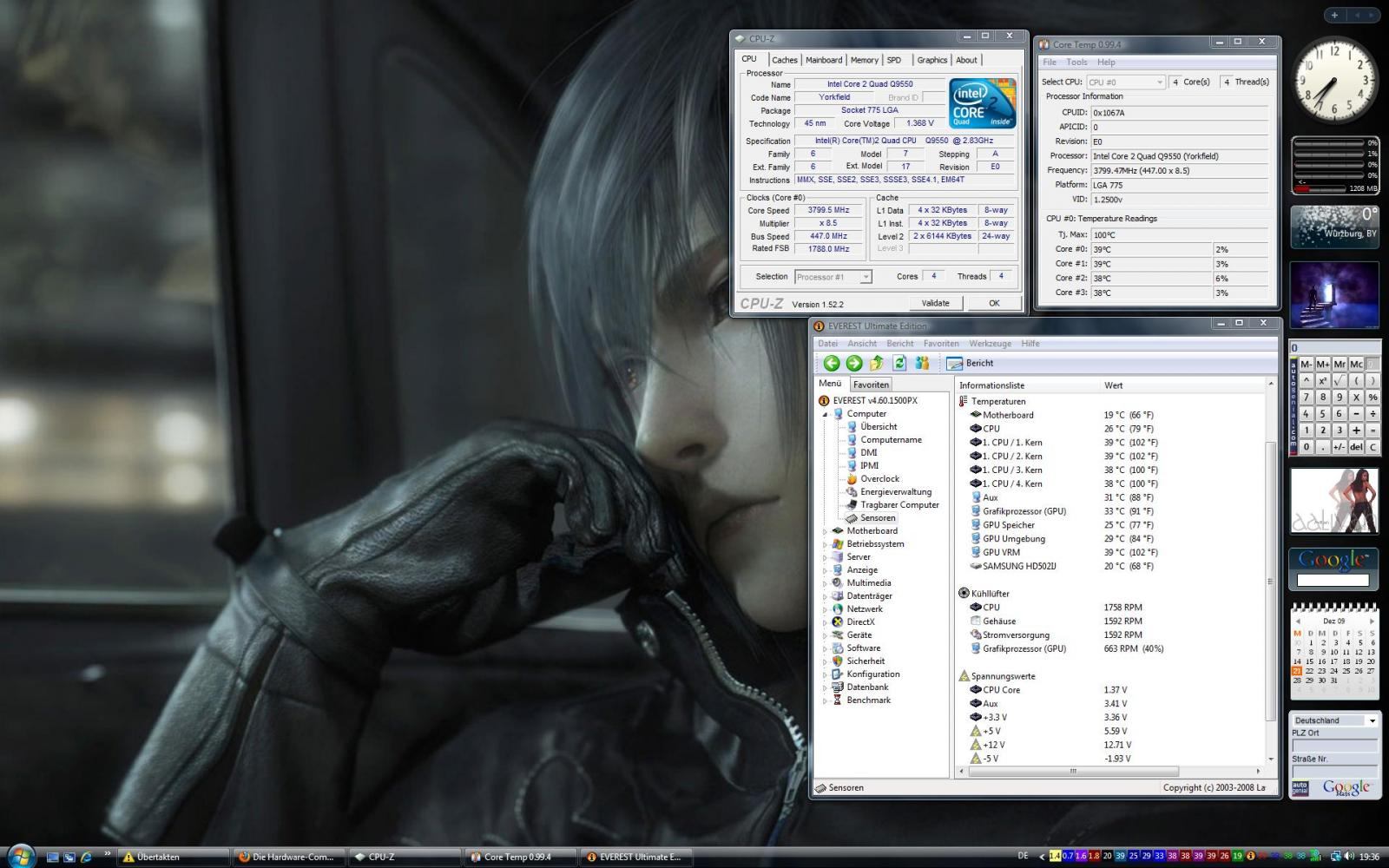
Task: Click the Google search gadget input field
Action: (x=1333, y=580)
